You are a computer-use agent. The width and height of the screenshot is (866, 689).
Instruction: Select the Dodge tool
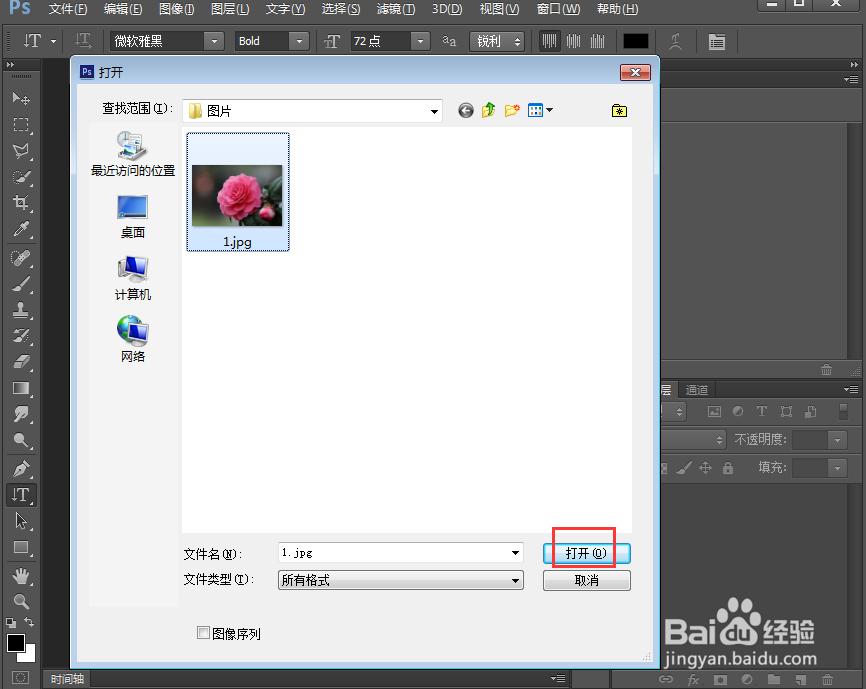coord(21,440)
